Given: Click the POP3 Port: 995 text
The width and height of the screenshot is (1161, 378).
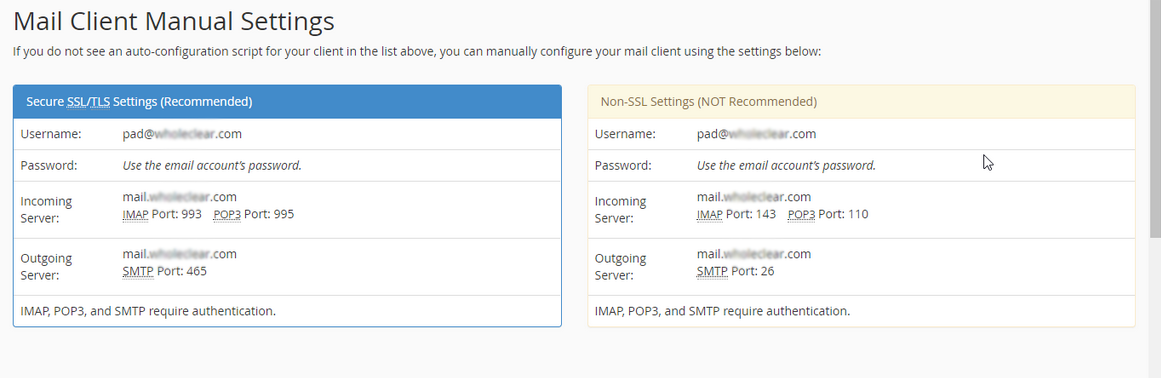Looking at the screenshot, I should (x=253, y=215).
